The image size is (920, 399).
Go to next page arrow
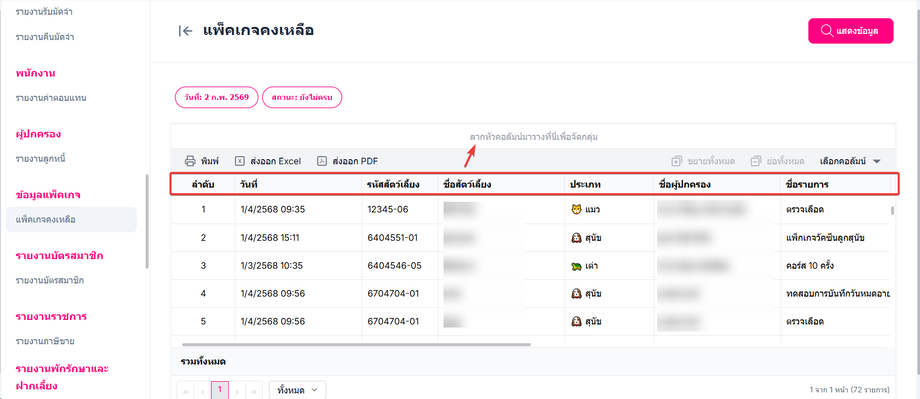237,390
